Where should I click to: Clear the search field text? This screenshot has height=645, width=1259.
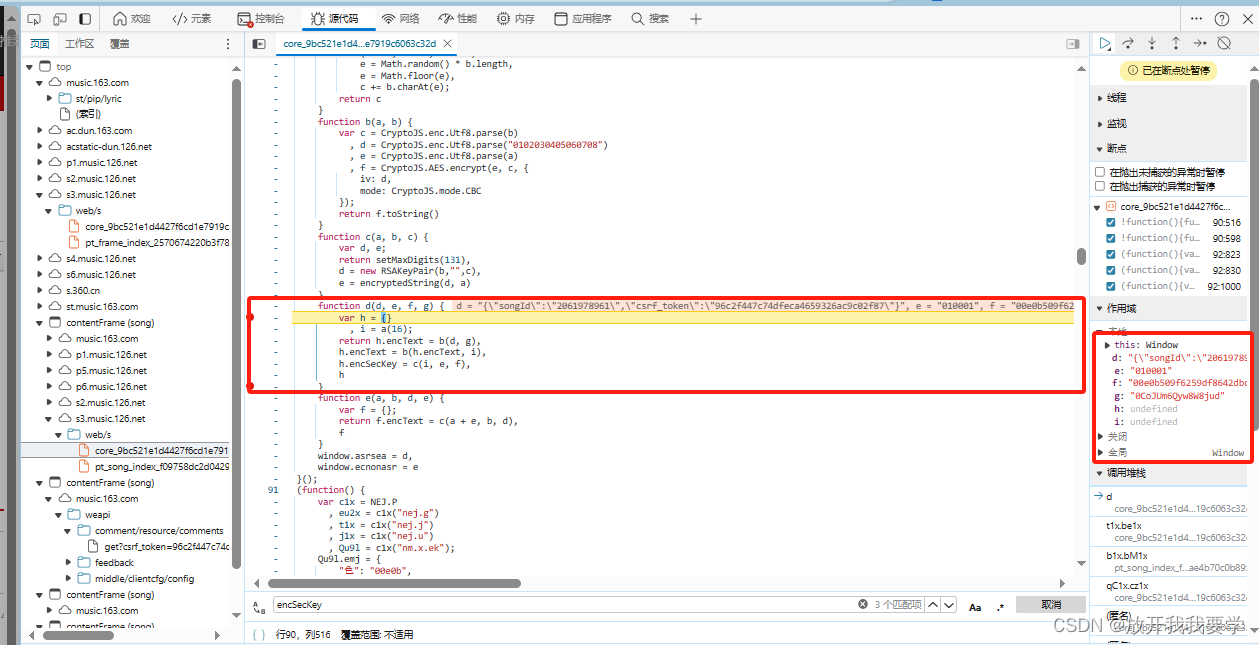[x=863, y=605]
